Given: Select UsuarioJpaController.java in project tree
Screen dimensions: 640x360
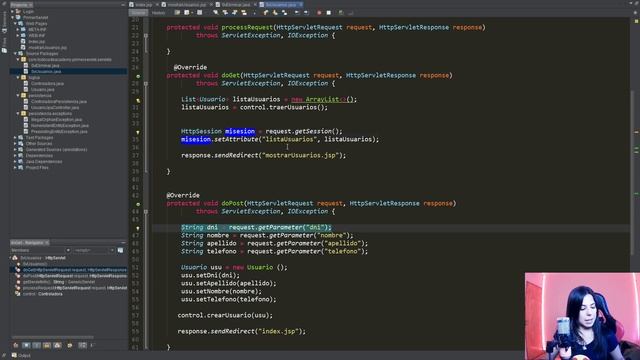Looking at the screenshot, I should (x=55, y=107).
